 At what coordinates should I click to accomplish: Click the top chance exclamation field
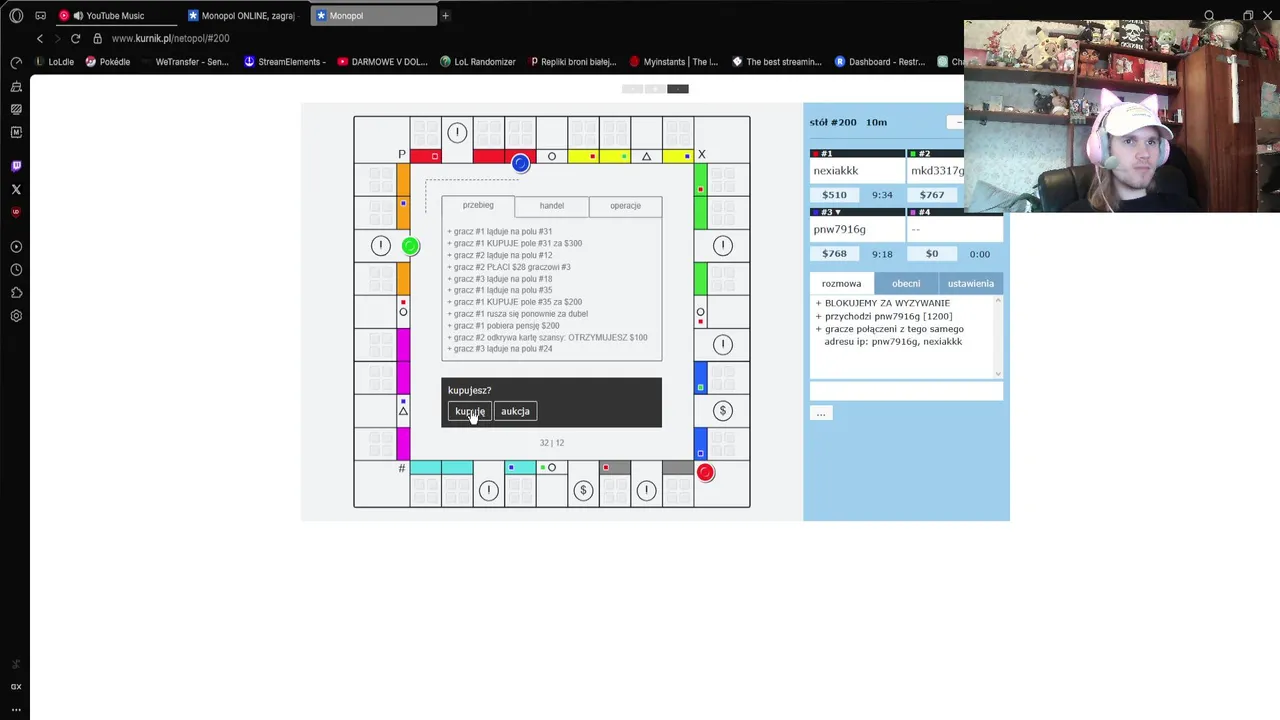click(457, 133)
